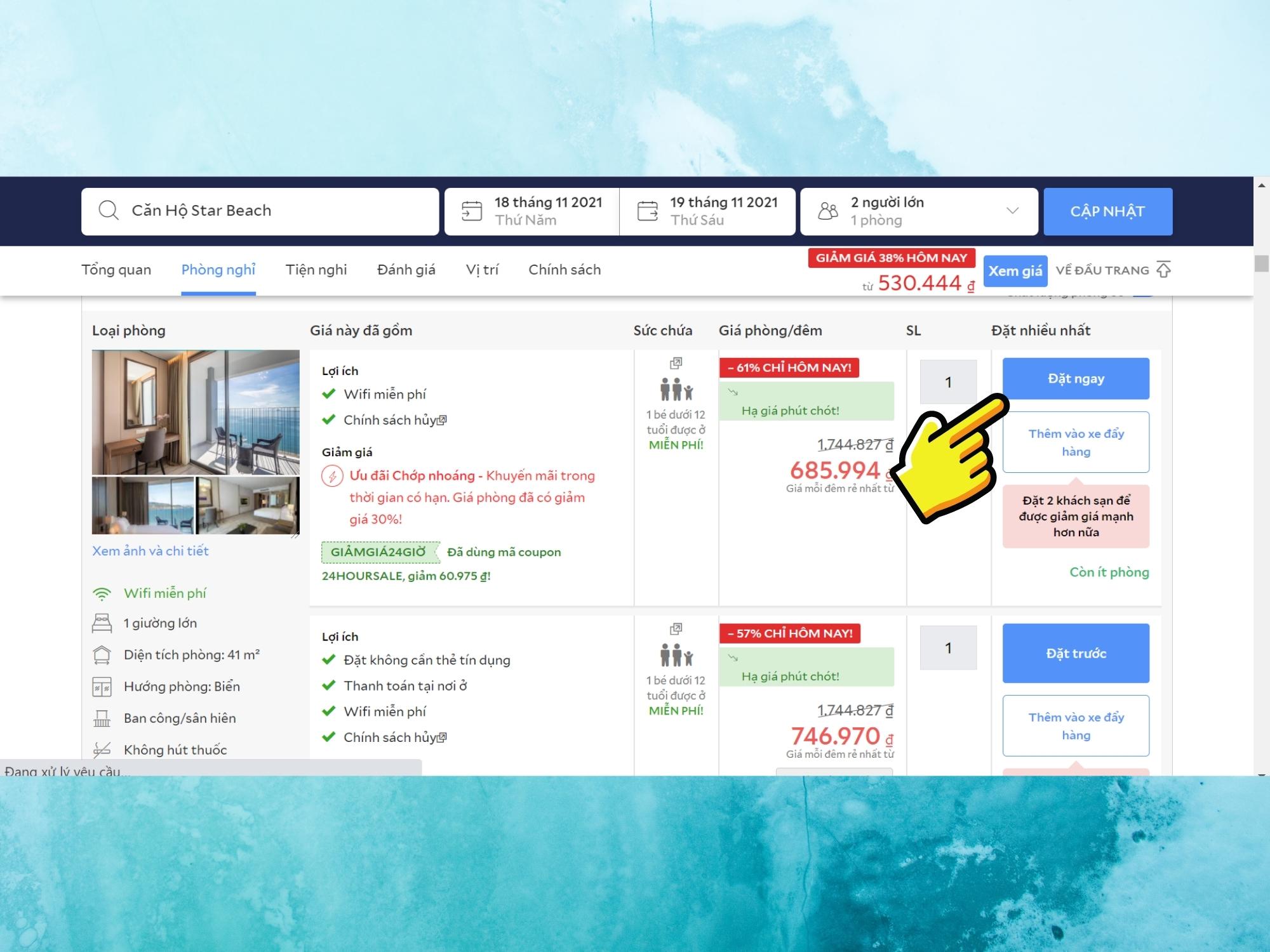The height and width of the screenshot is (952, 1270).
Task: Click the page vertical scrollbar thumb
Action: click(1261, 263)
